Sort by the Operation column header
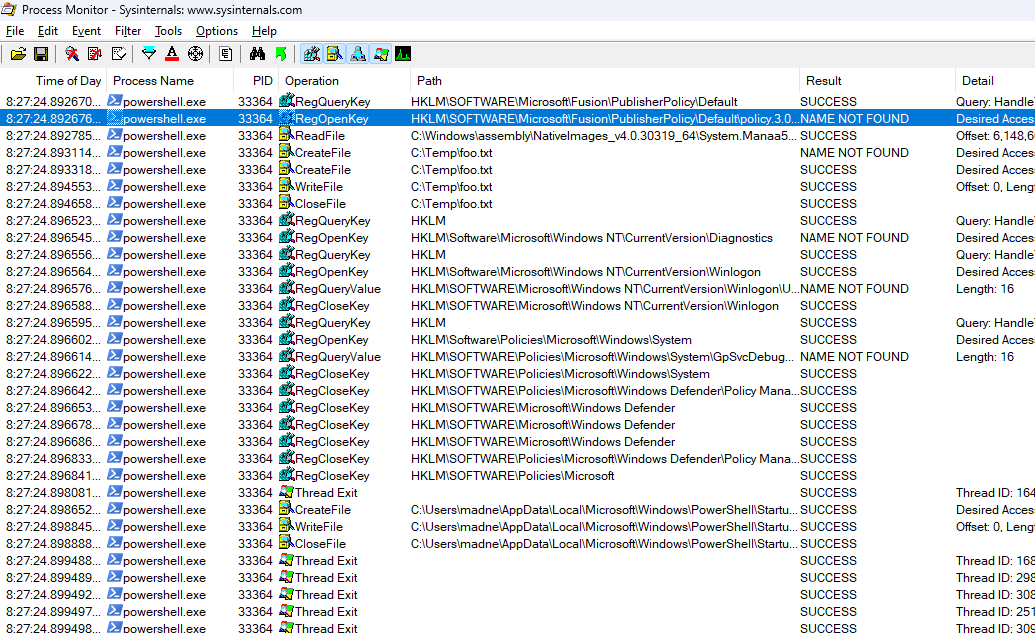Image resolution: width=1035 pixels, height=633 pixels. pyautogui.click(x=345, y=81)
